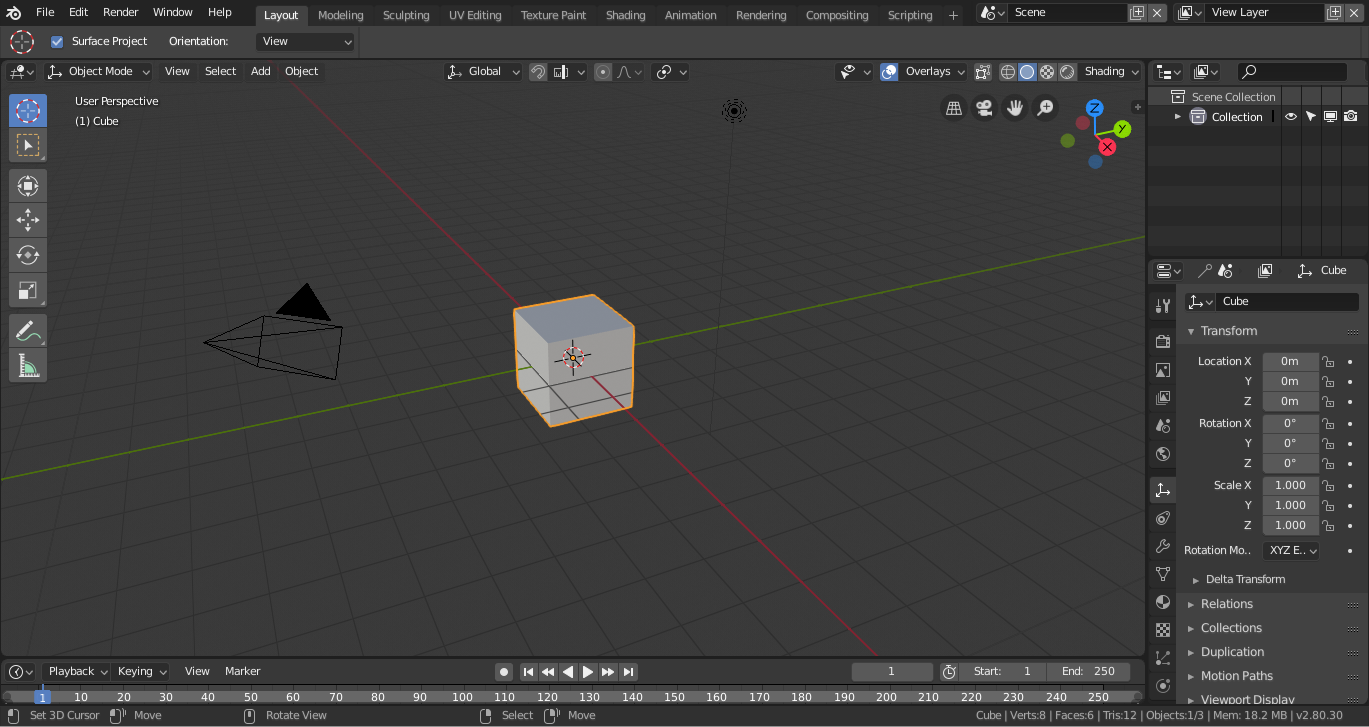Toggle proportional editing button
Image resolution: width=1369 pixels, height=727 pixels.
(603, 71)
